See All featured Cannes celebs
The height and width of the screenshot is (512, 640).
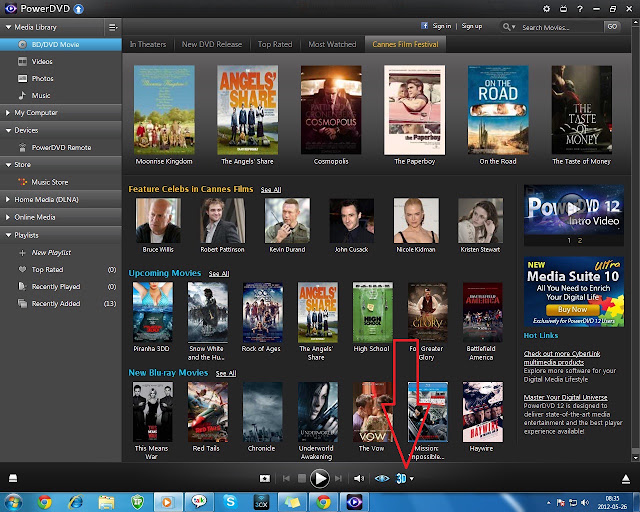pyautogui.click(x=271, y=190)
